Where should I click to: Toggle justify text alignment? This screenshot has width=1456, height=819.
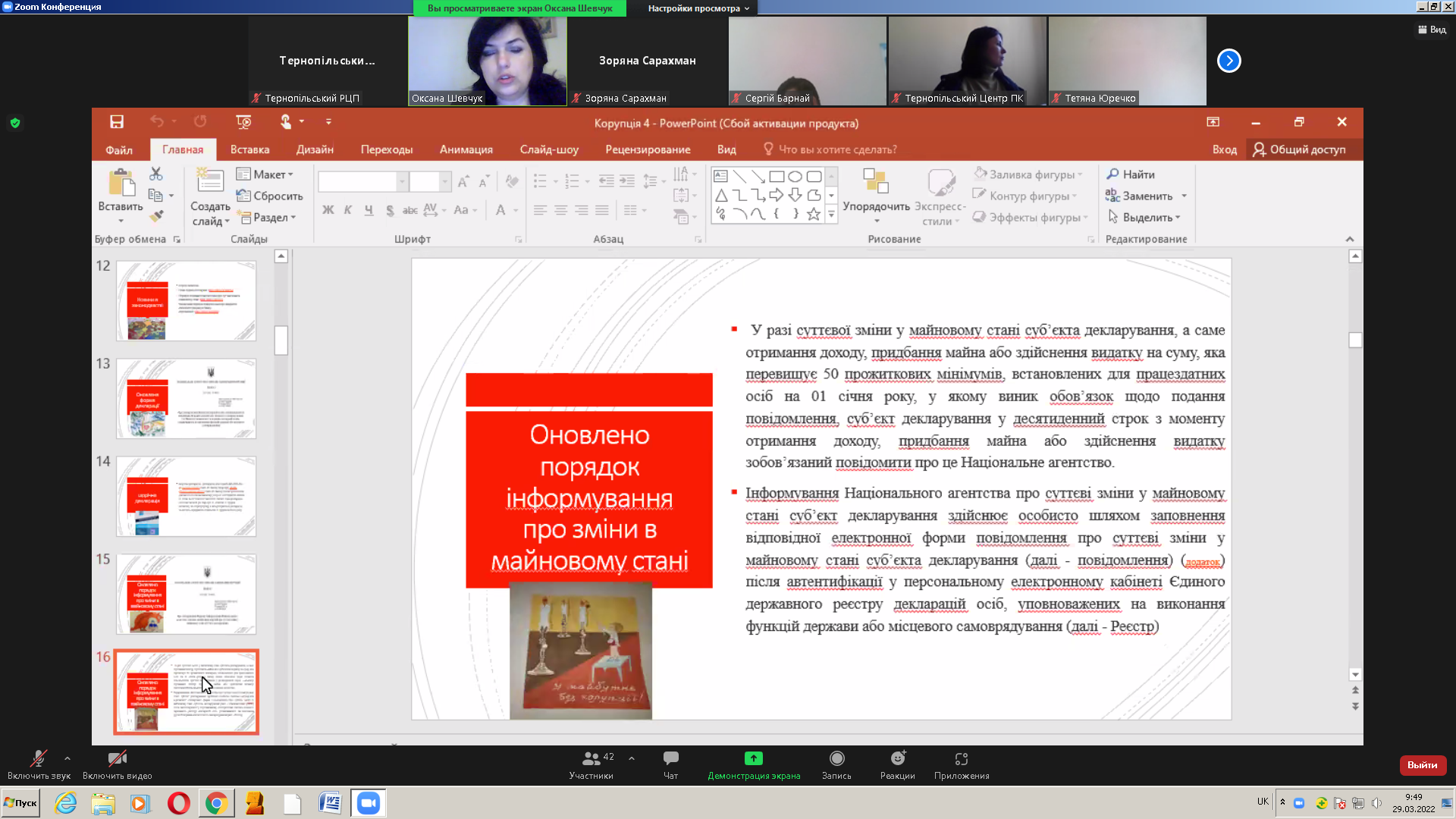click(x=602, y=210)
